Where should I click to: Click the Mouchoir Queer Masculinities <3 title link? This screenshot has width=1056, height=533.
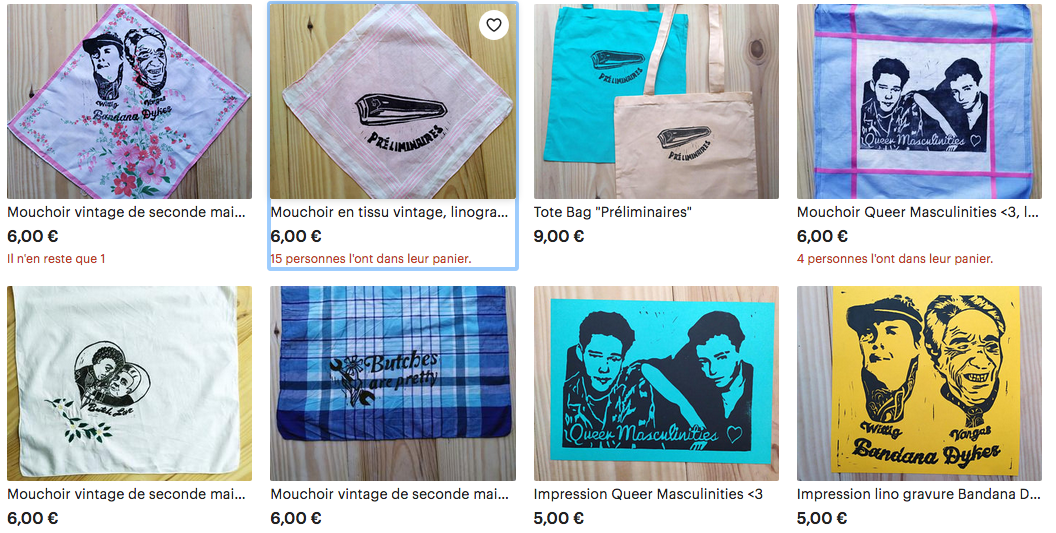919,212
